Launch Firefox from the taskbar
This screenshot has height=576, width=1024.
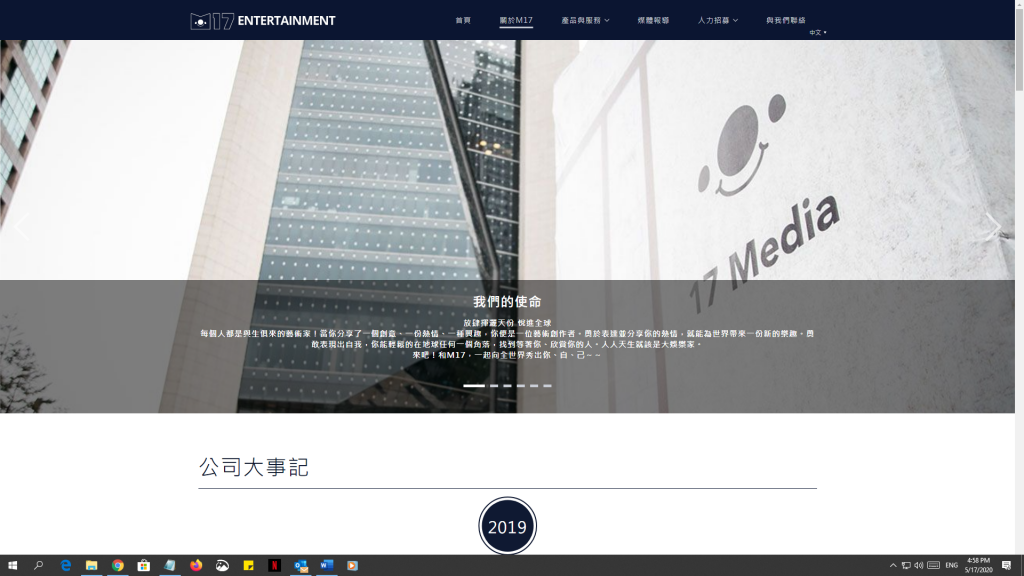click(x=196, y=565)
